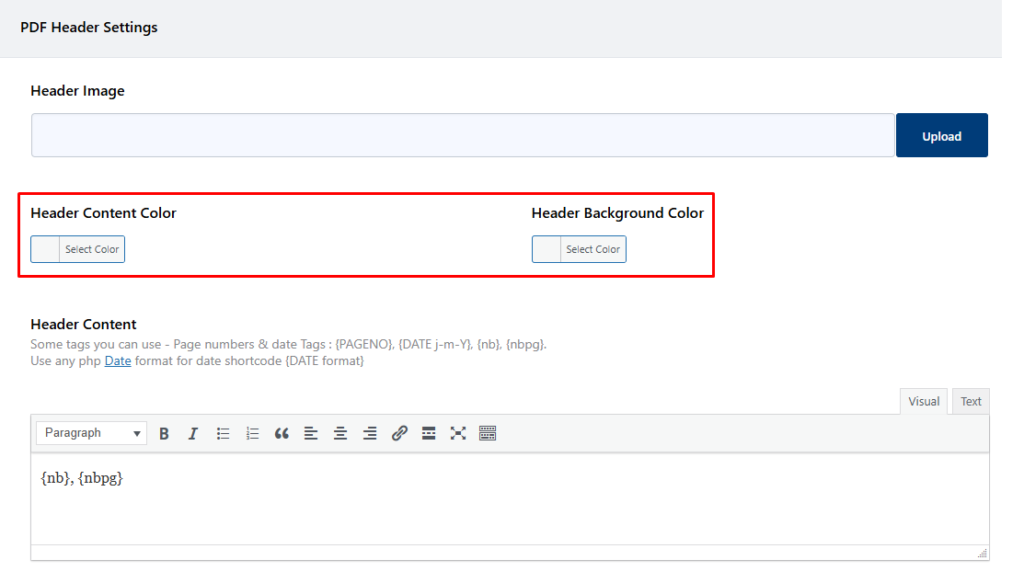Open Header Content Color swatch
The height and width of the screenshot is (583, 1024).
pyautogui.click(x=46, y=249)
